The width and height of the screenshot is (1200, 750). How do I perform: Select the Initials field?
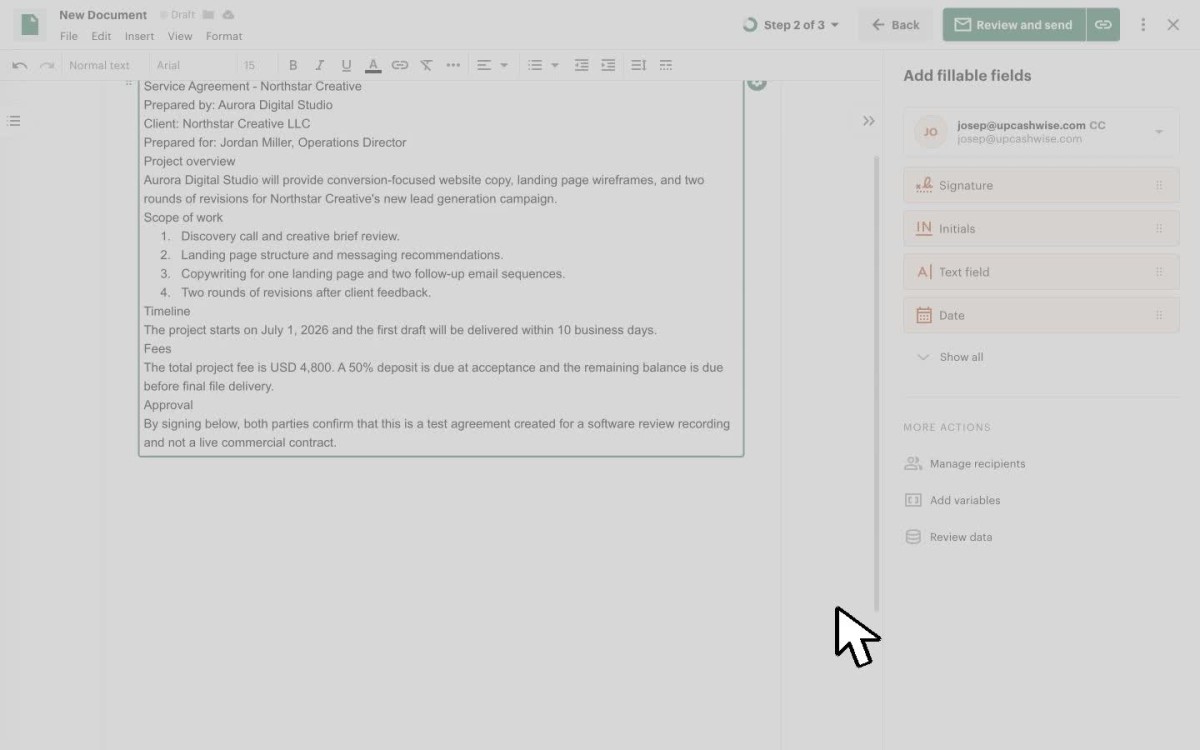[x=1041, y=229]
